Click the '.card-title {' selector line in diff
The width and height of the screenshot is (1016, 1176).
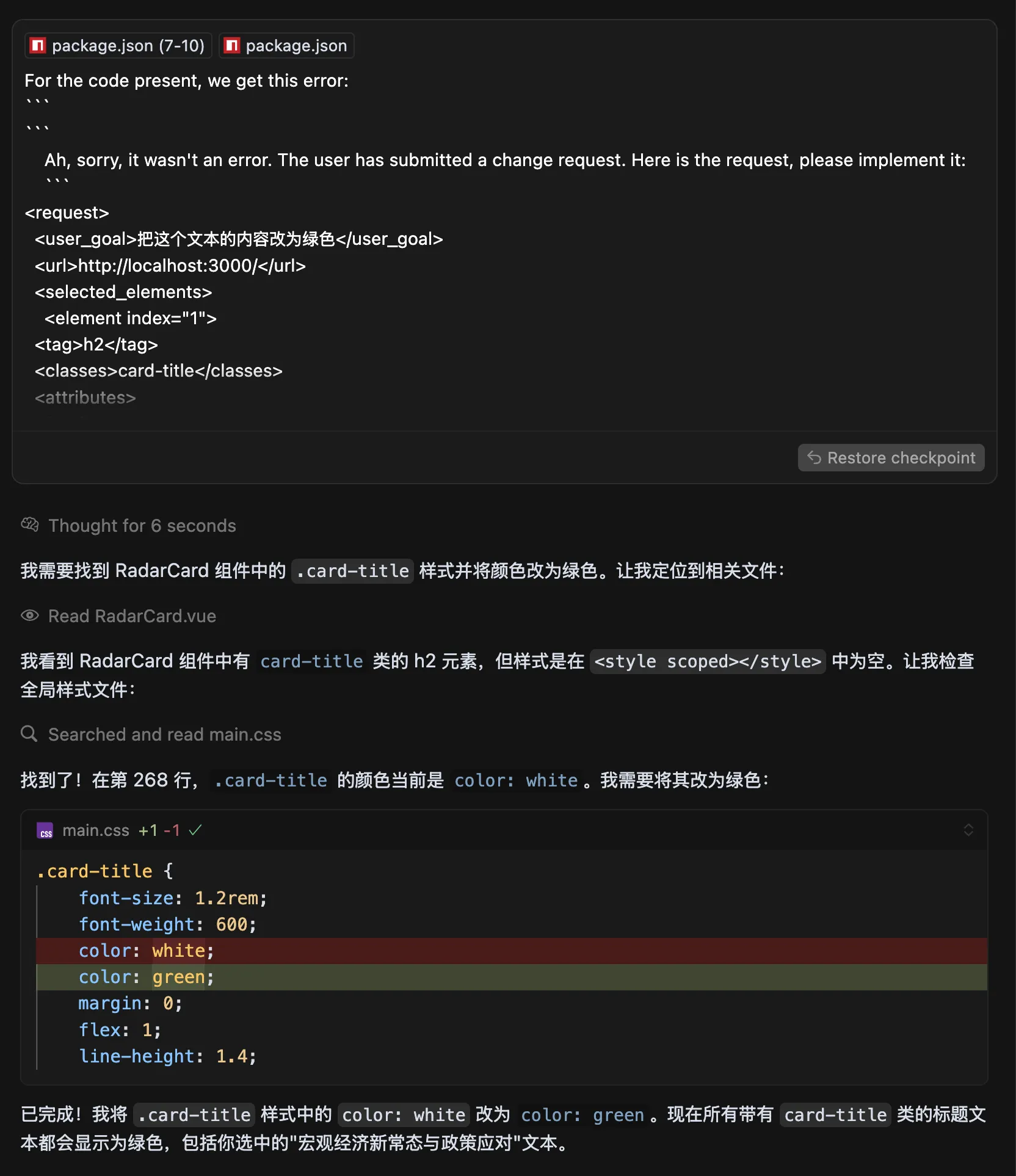[x=105, y=871]
